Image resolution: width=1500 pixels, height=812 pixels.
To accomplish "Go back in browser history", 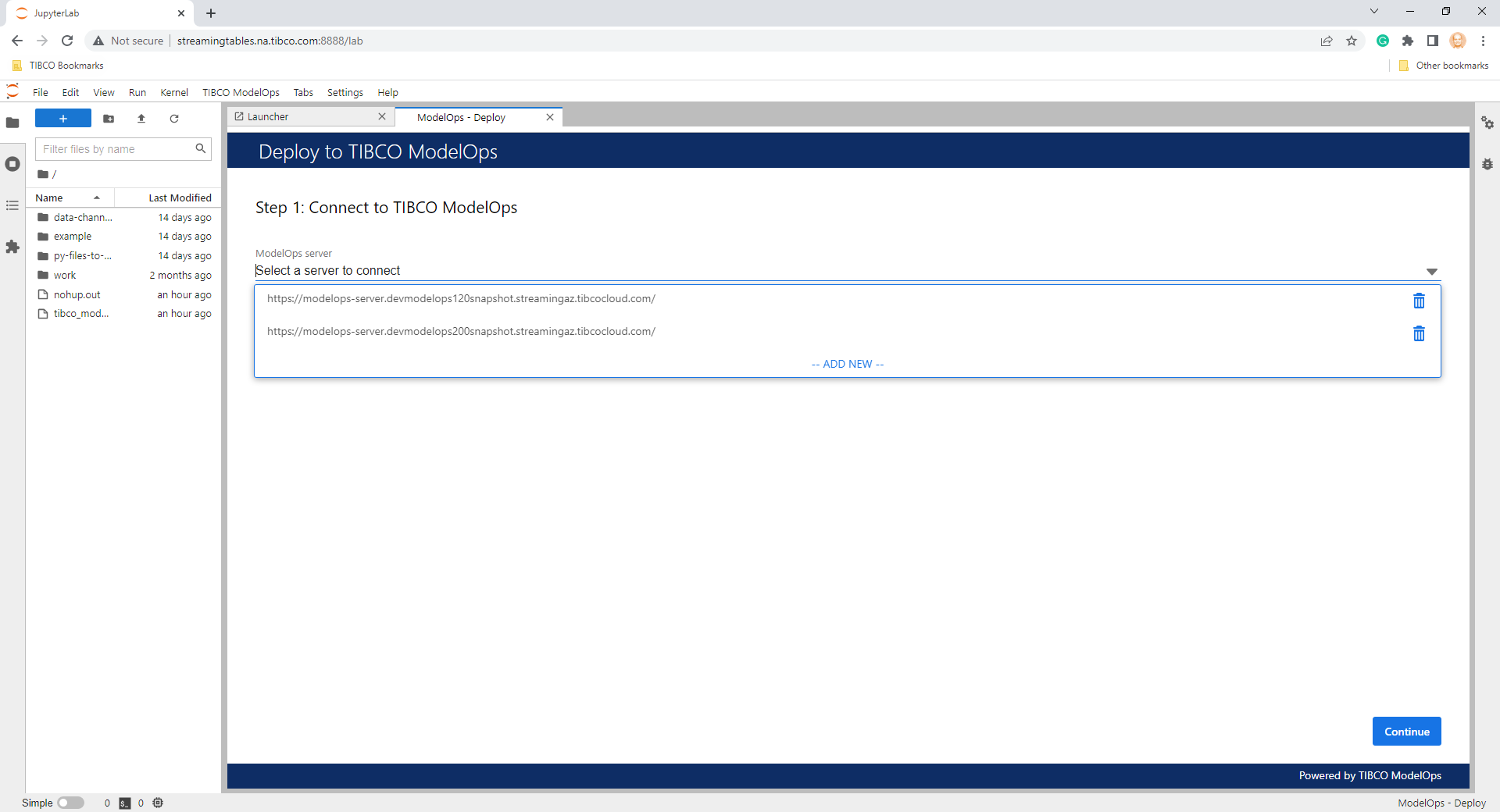I will coord(17,41).
